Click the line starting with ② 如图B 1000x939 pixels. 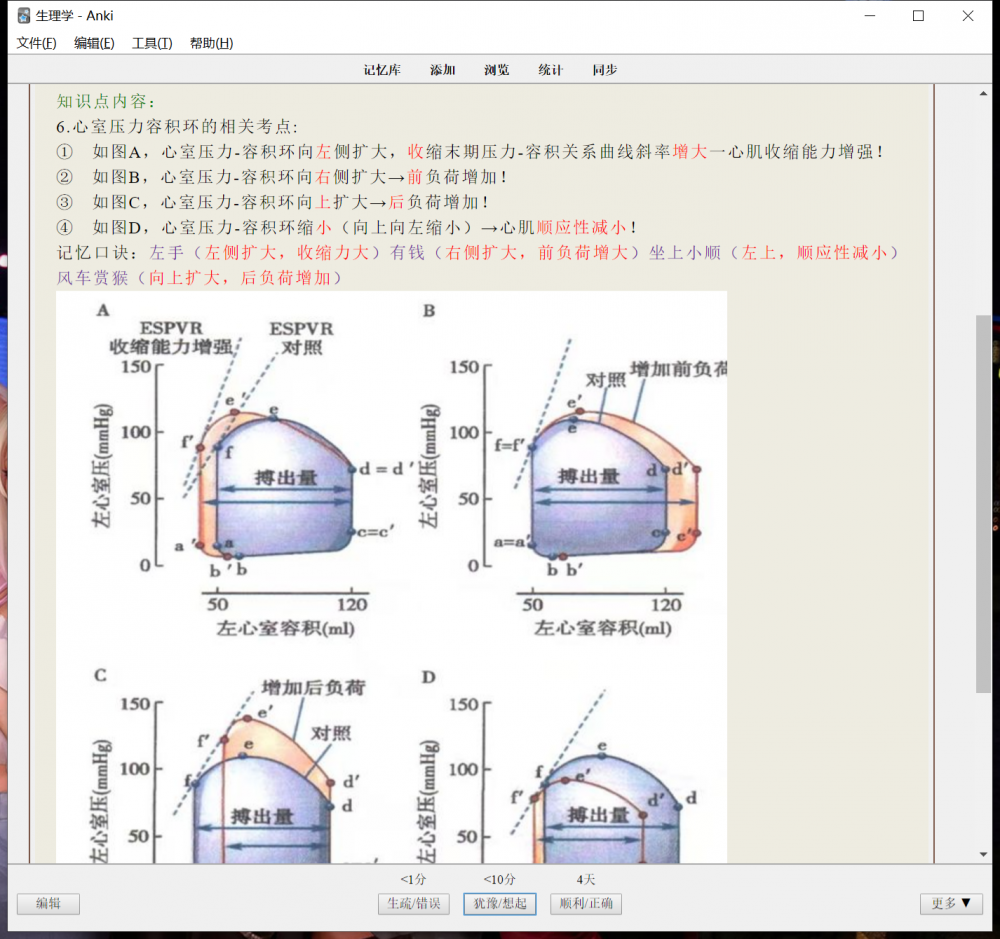282,177
